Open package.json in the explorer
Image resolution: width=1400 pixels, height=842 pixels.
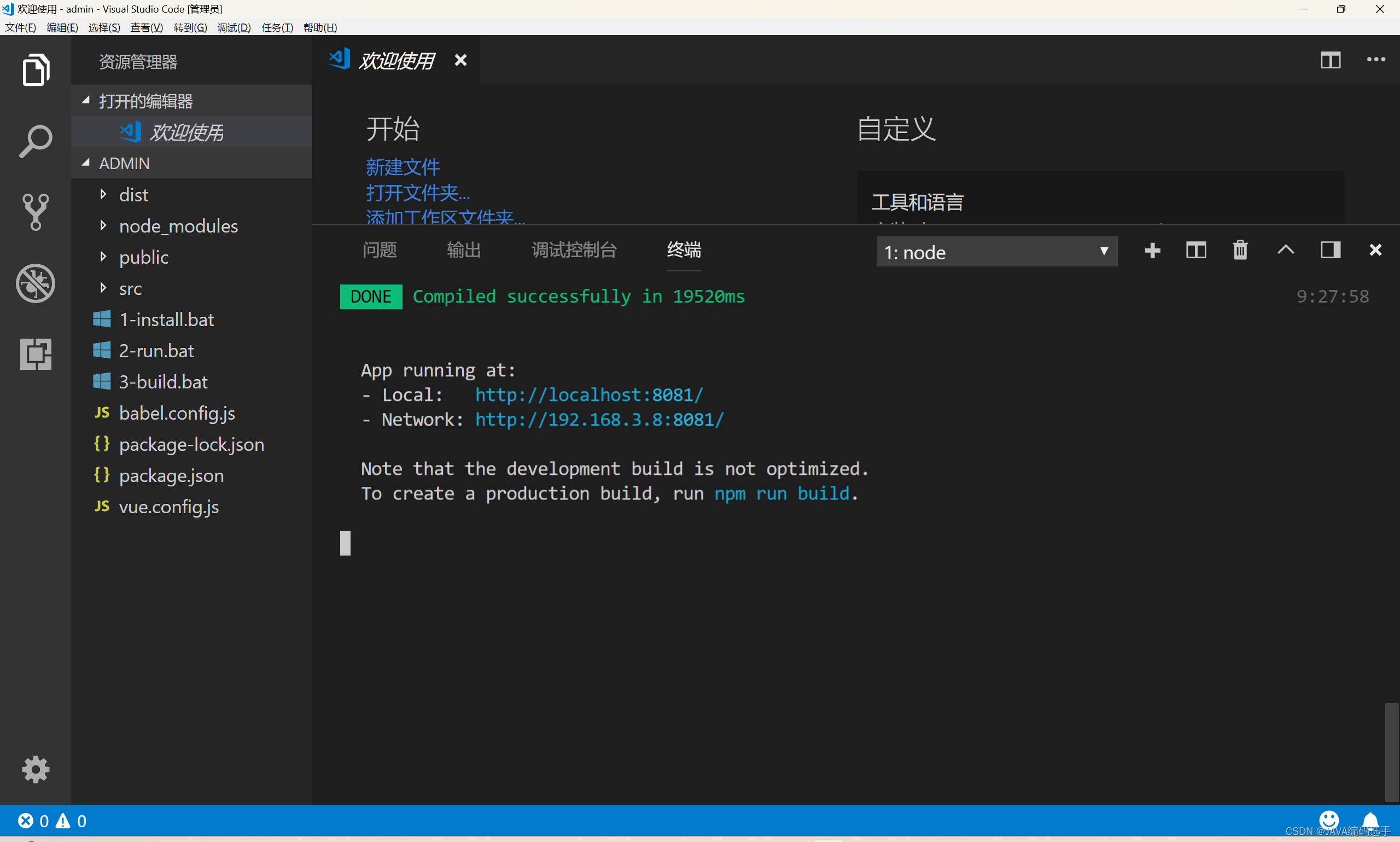click(191, 475)
